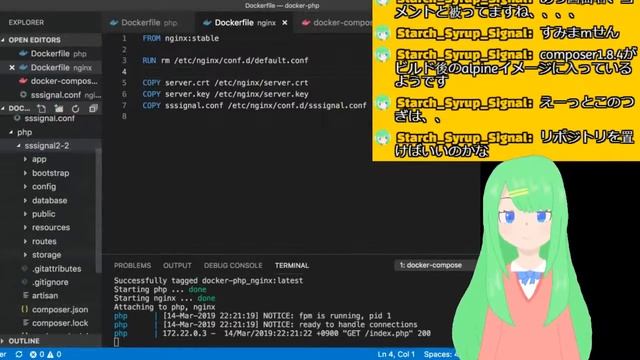Click the gear icon beside sssignal.conf open editor
Viewport: 640px width, 360px height.
[23, 95]
